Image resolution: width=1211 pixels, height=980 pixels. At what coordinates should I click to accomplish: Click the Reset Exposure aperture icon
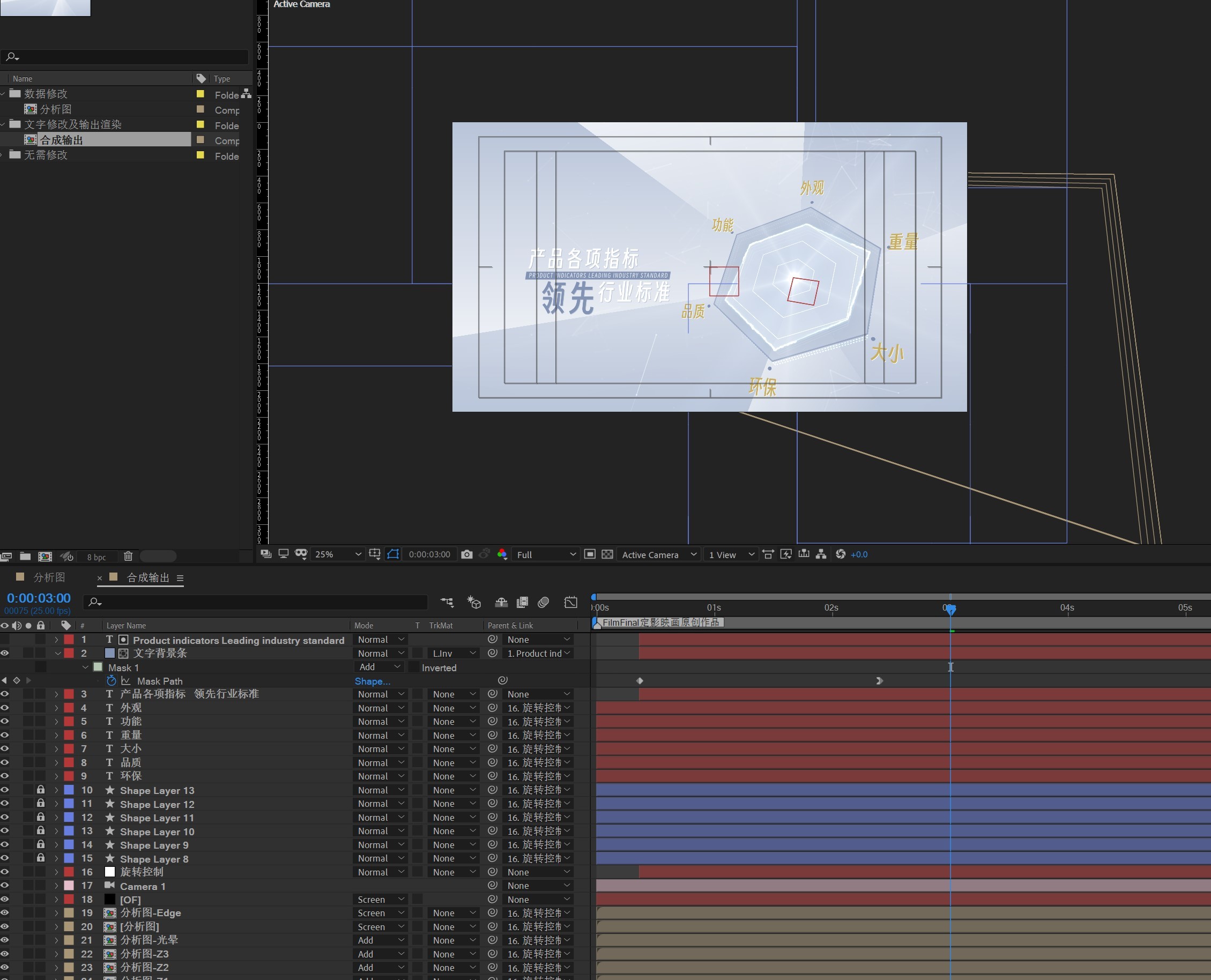point(841,554)
